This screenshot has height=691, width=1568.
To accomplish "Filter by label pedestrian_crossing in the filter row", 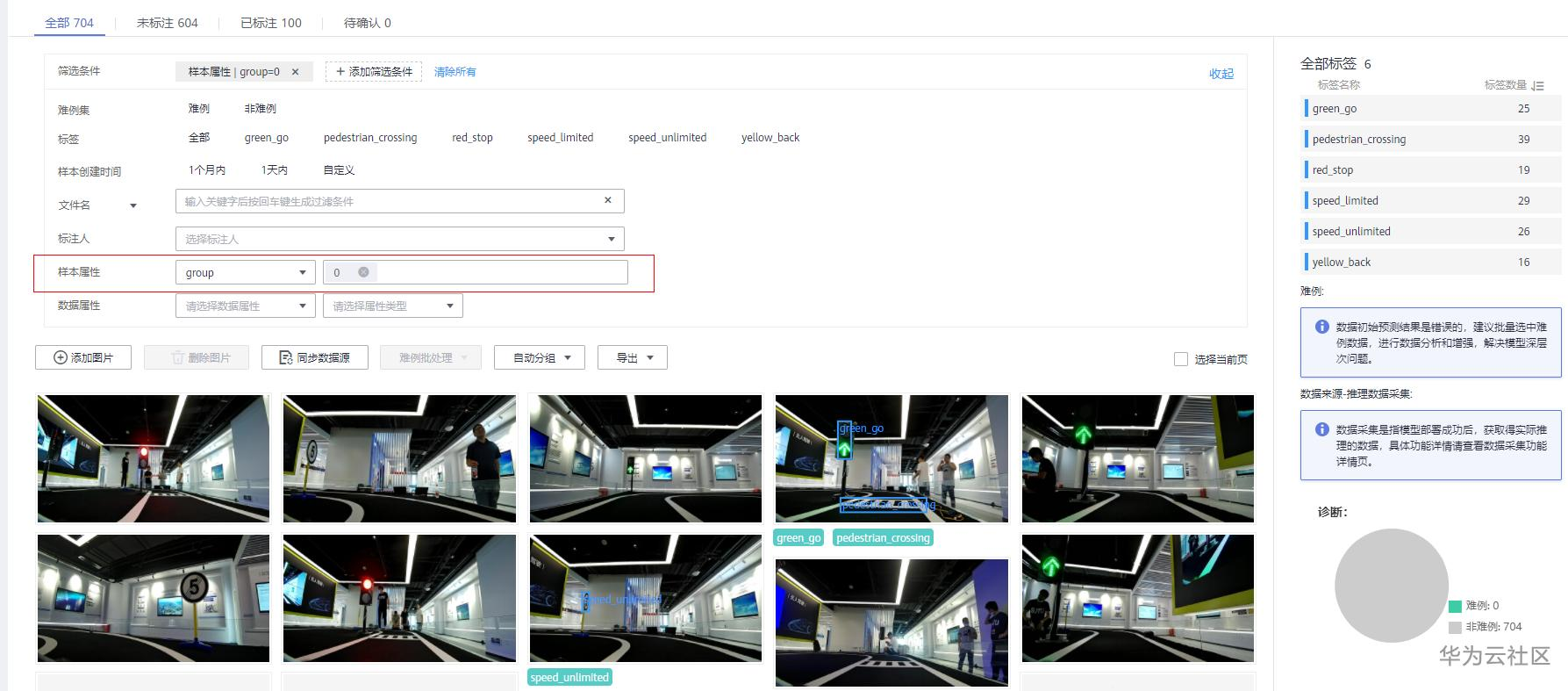I will [x=370, y=138].
